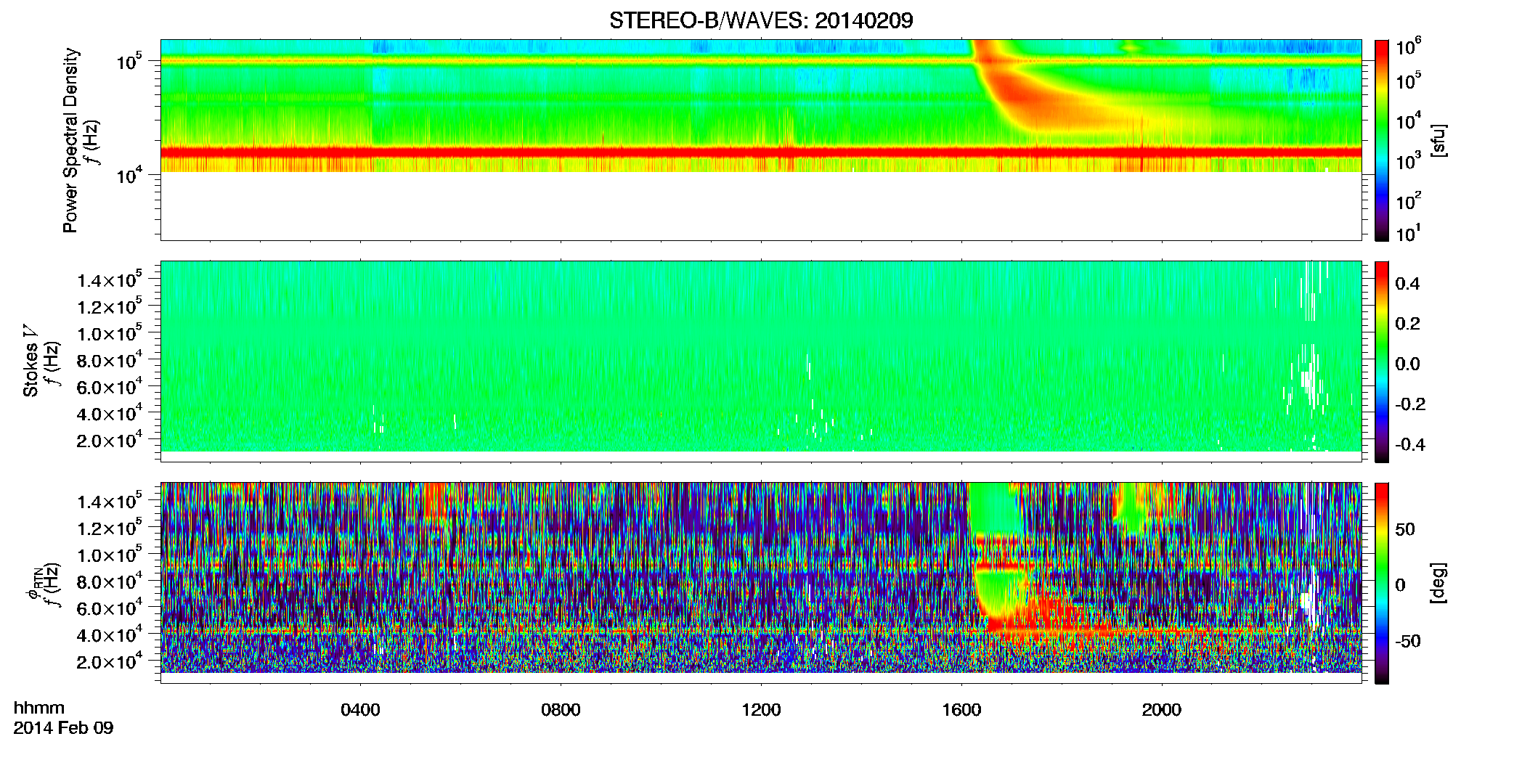Click the 0.0 label on Stokes colorbar
1522x784 pixels.
tap(1407, 364)
